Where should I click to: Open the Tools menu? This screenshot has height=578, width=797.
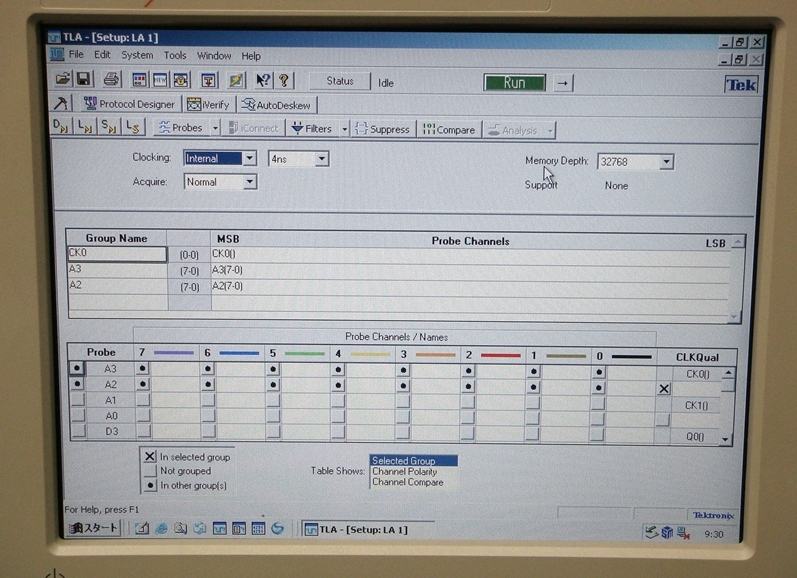tap(175, 55)
